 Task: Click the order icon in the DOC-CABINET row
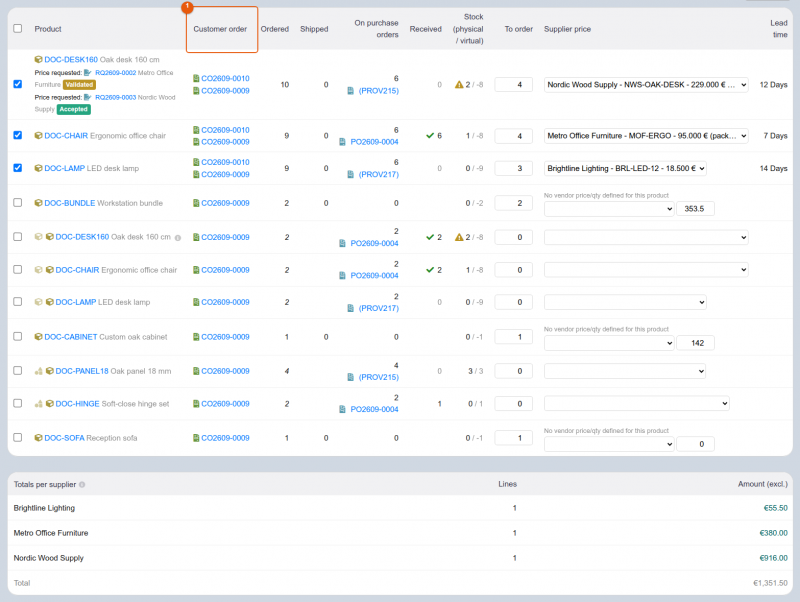(x=196, y=337)
